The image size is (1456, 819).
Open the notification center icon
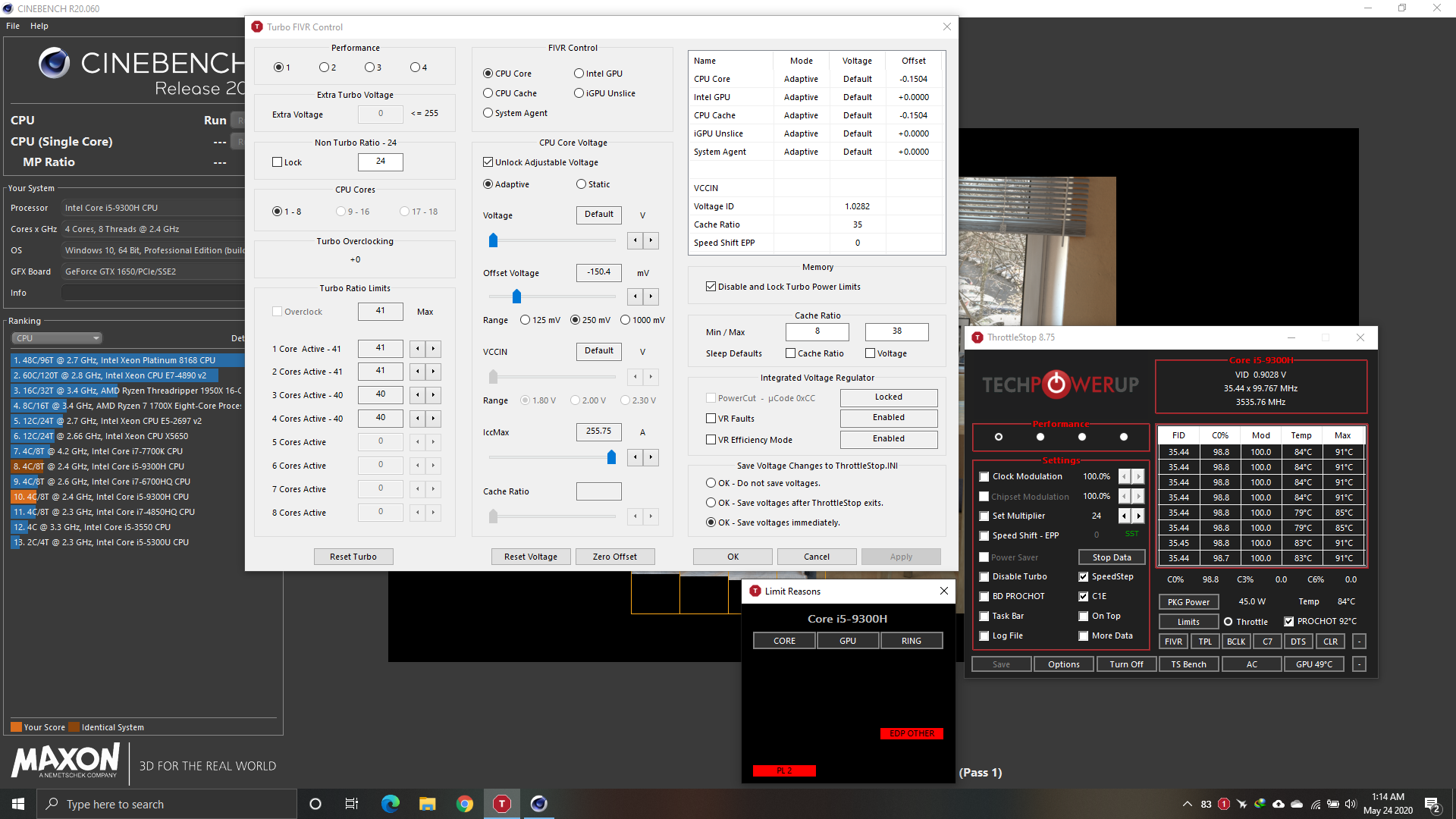coord(1432,804)
